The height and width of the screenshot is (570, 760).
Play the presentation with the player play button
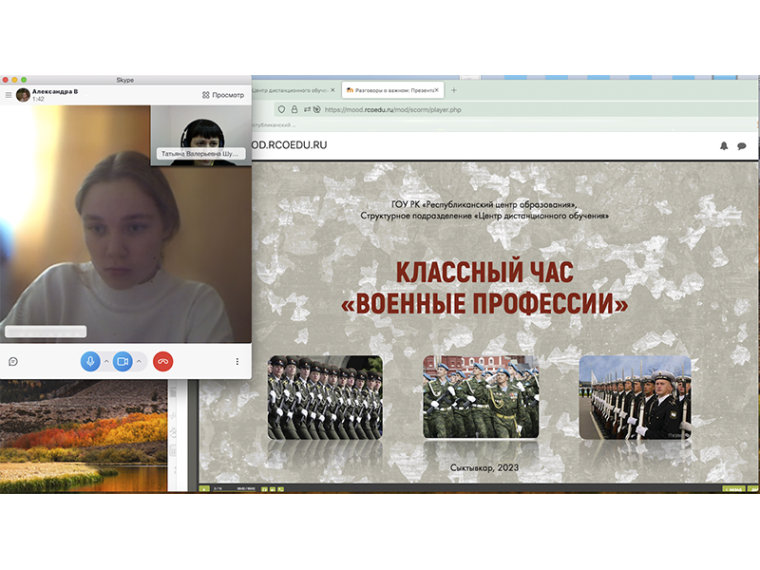205,489
